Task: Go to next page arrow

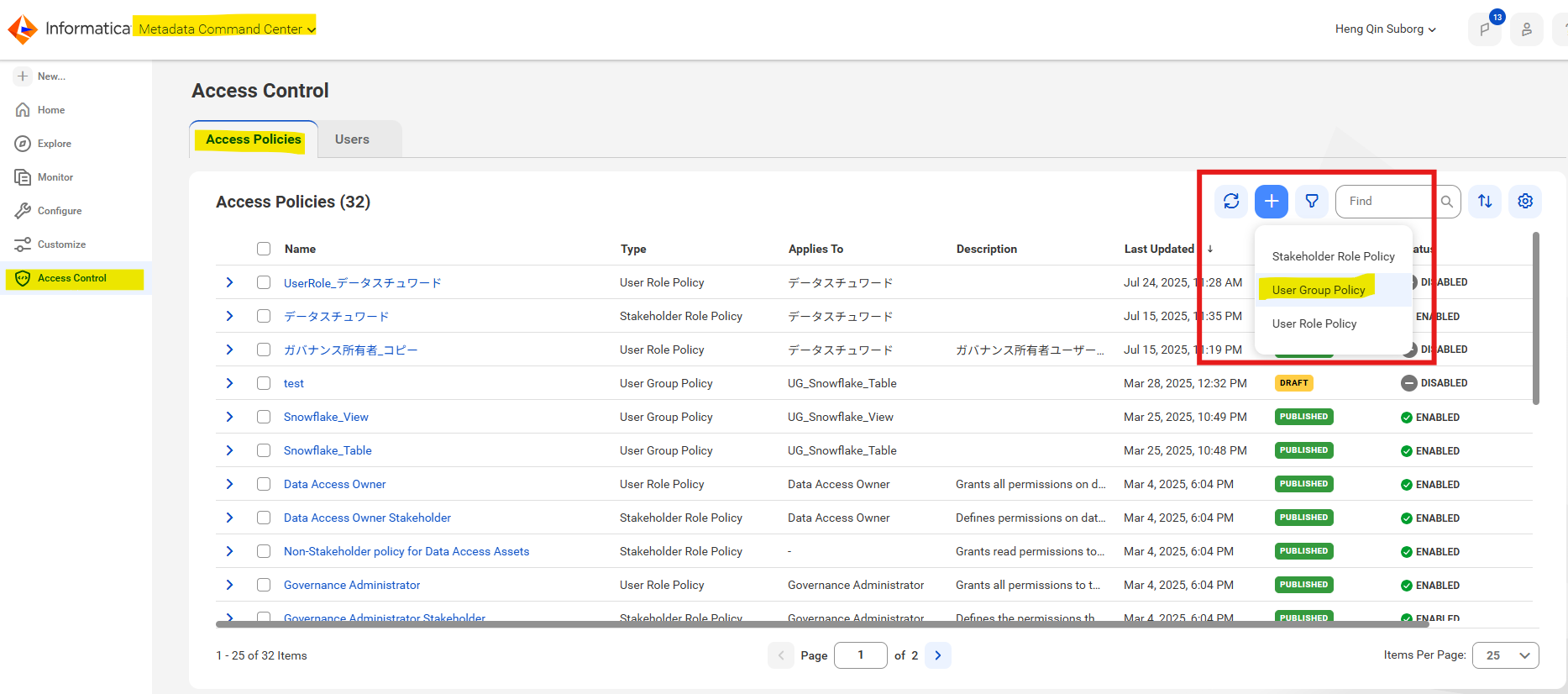Action: 938,655
